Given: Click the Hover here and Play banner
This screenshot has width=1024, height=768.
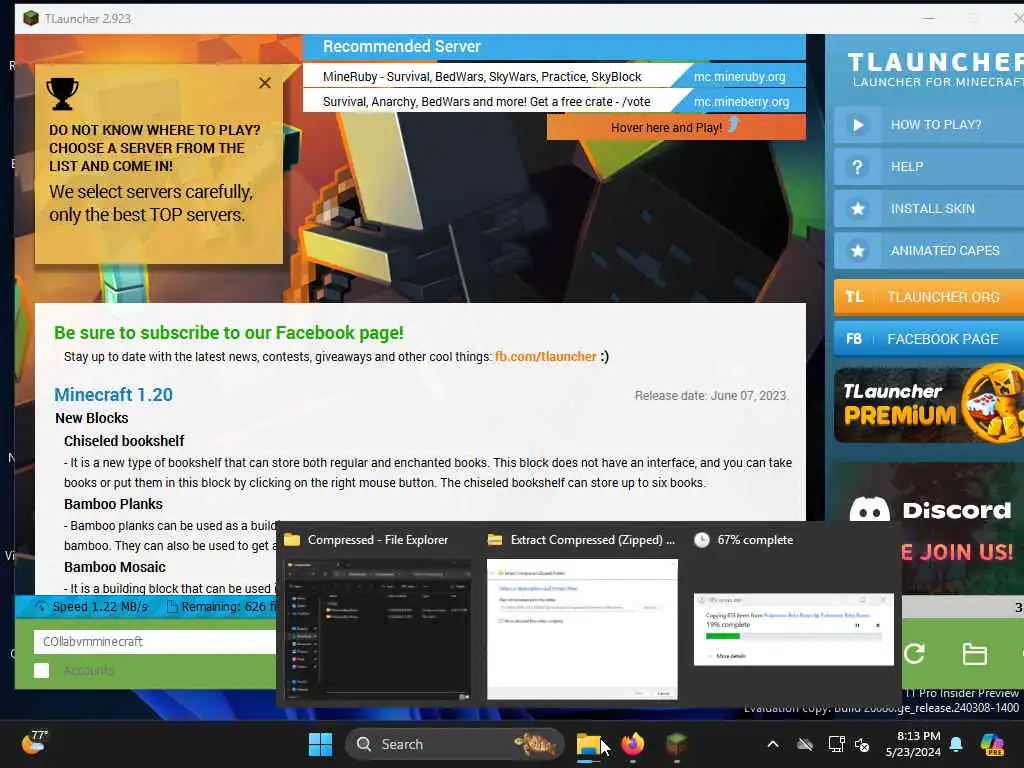Looking at the screenshot, I should (676, 127).
